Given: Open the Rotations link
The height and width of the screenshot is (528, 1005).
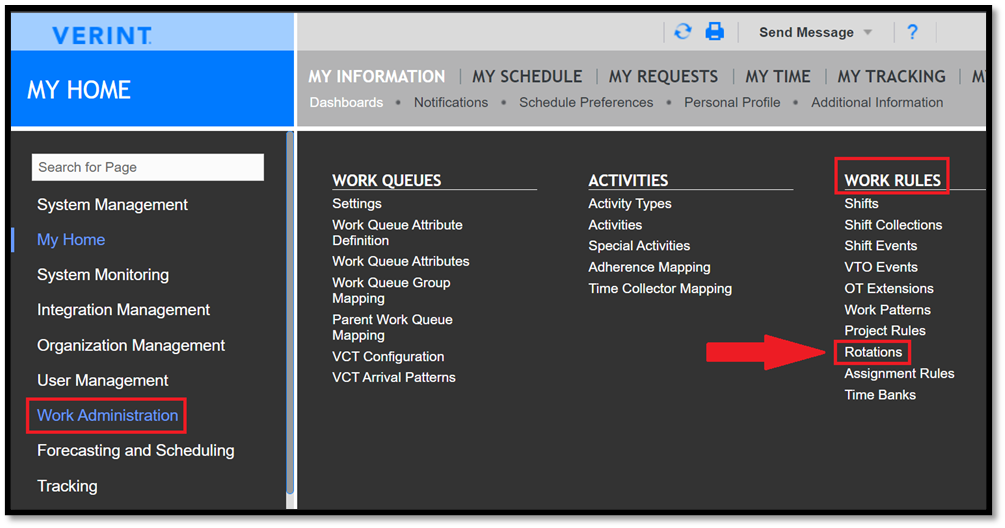Looking at the screenshot, I should [873, 352].
